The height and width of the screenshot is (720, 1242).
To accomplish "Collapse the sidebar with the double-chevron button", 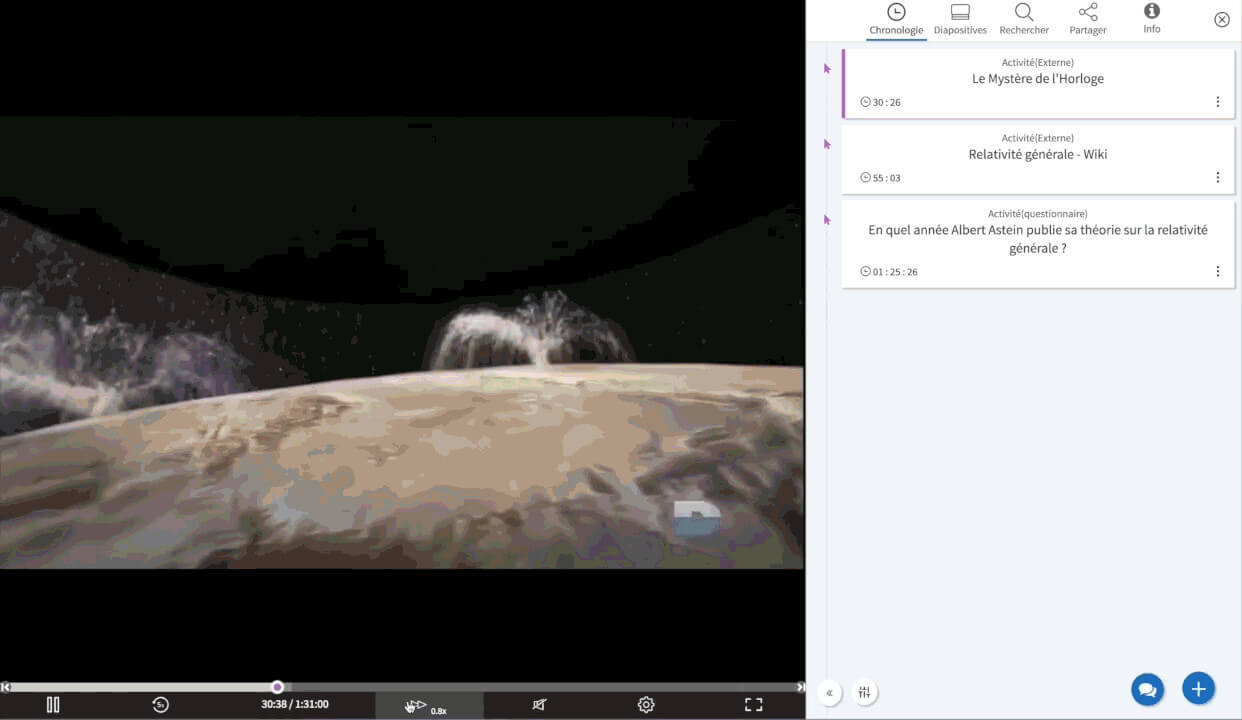I will 829,691.
